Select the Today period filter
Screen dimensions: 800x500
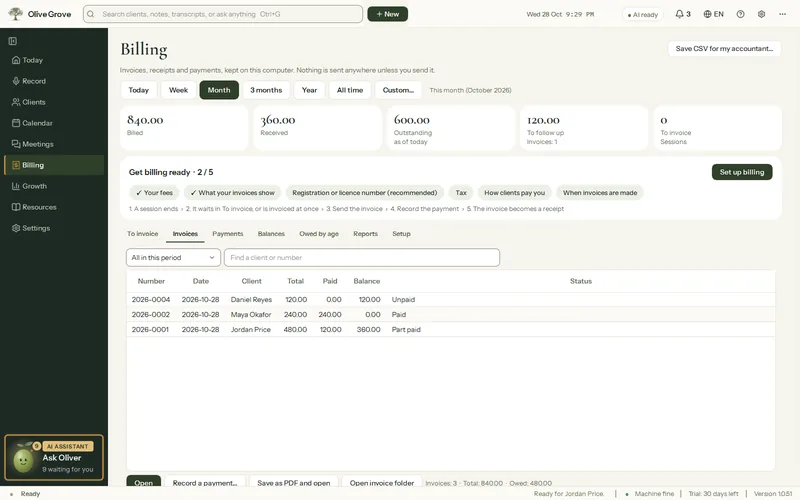click(x=138, y=90)
